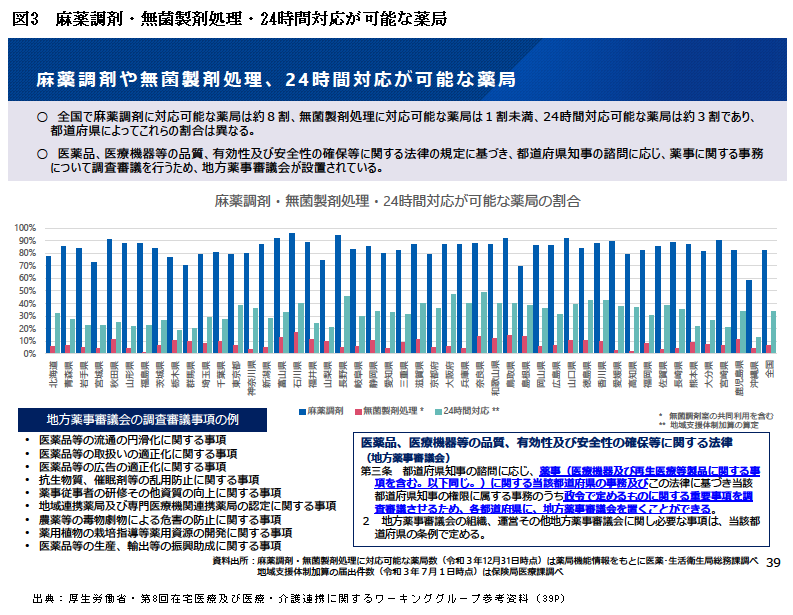The height and width of the screenshot is (615, 793).
Task: Click the blue slide header banner 麻薬調剤や無菌製剤処理
Action: click(x=397, y=78)
